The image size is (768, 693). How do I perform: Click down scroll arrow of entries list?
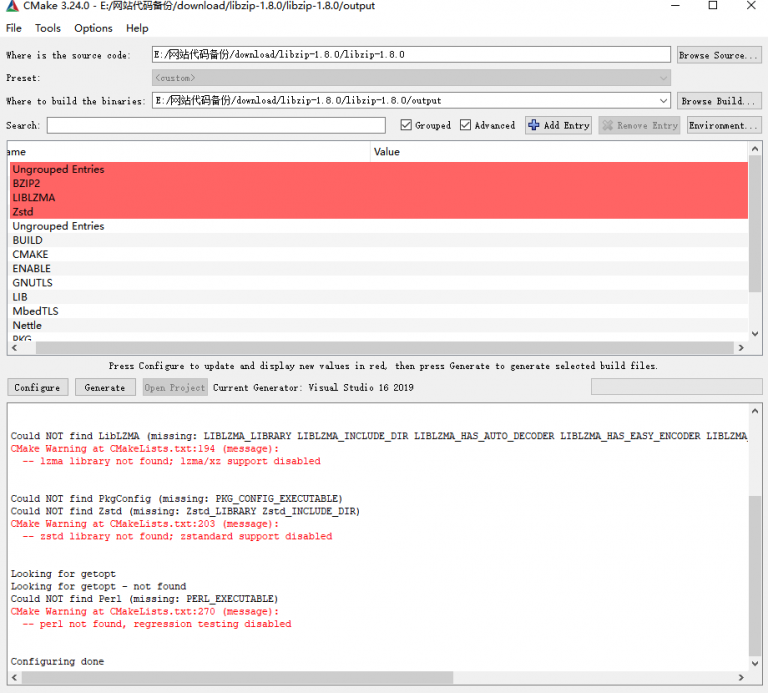[x=755, y=334]
